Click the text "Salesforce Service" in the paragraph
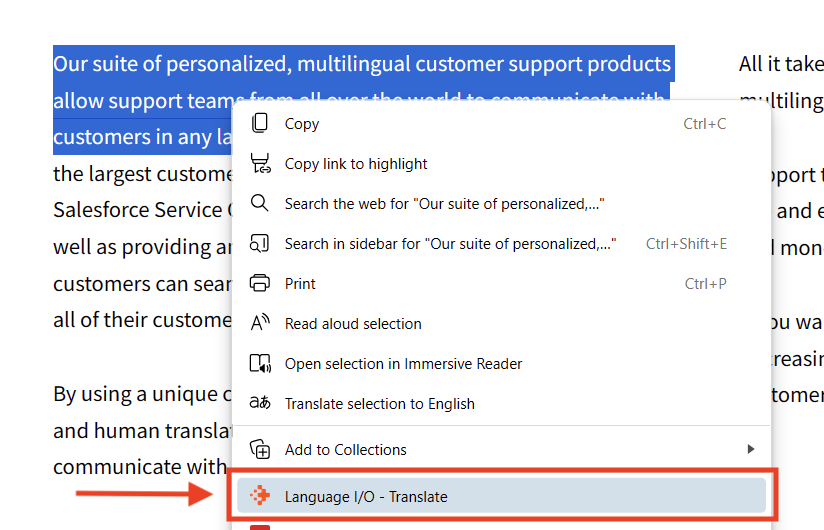824x530 pixels. tap(138, 210)
